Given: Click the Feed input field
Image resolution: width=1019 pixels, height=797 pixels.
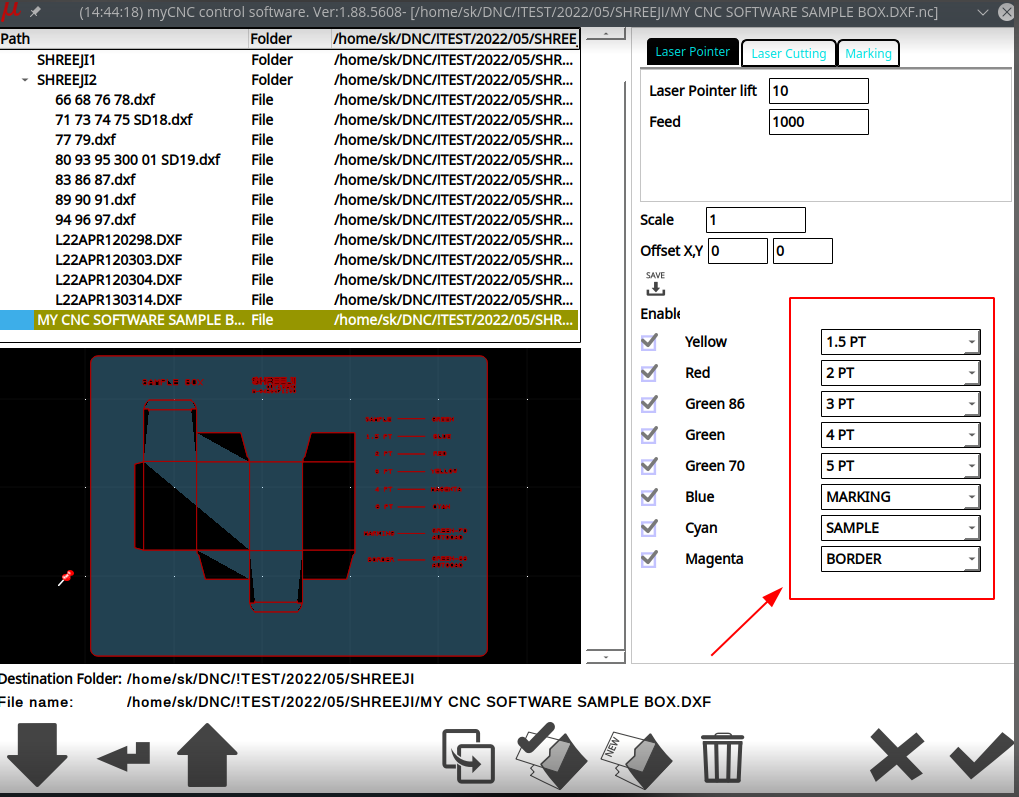Looking at the screenshot, I should click(x=818, y=122).
